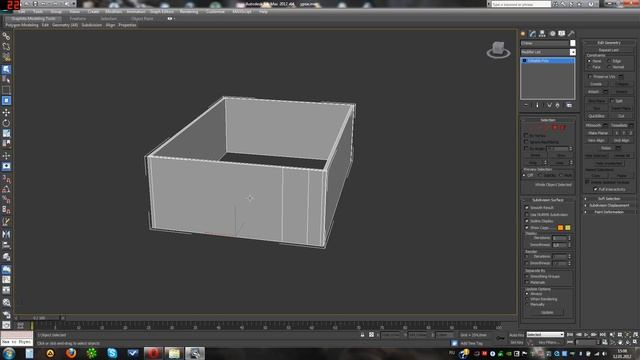Click the object color swatch
The image size is (640, 360).
pos(572,43)
